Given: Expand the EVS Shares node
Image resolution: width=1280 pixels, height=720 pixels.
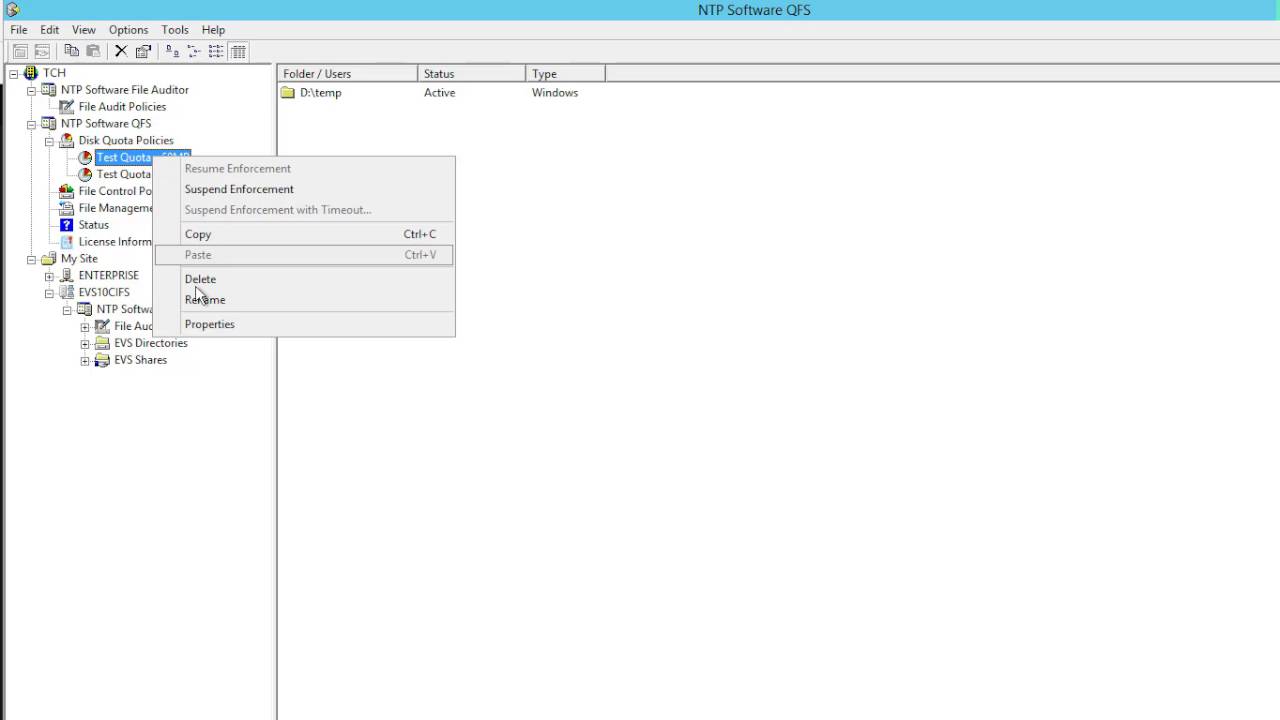Looking at the screenshot, I should 85,360.
